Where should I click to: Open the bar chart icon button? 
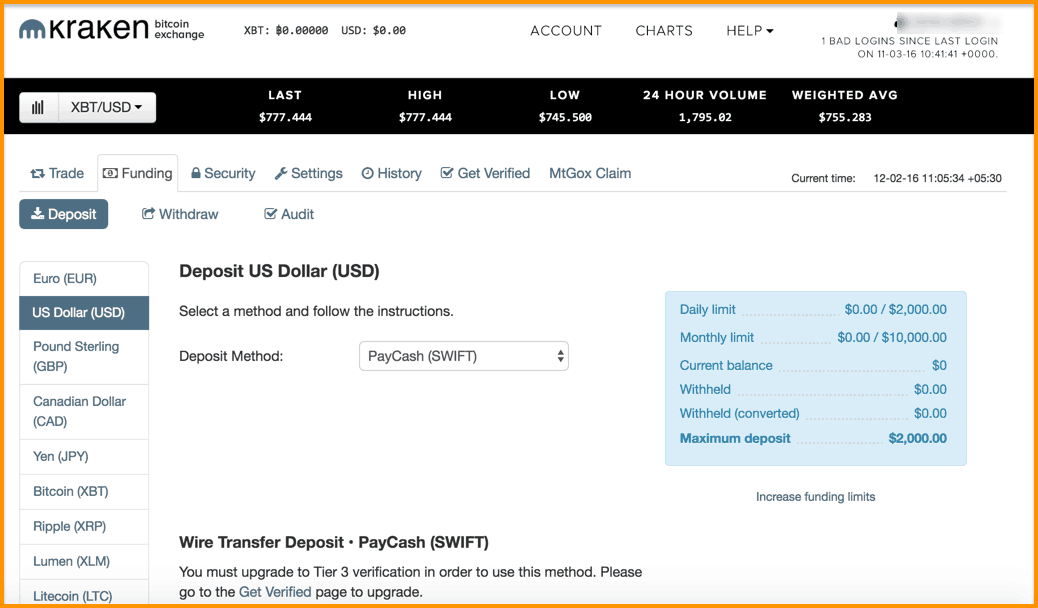[38, 107]
